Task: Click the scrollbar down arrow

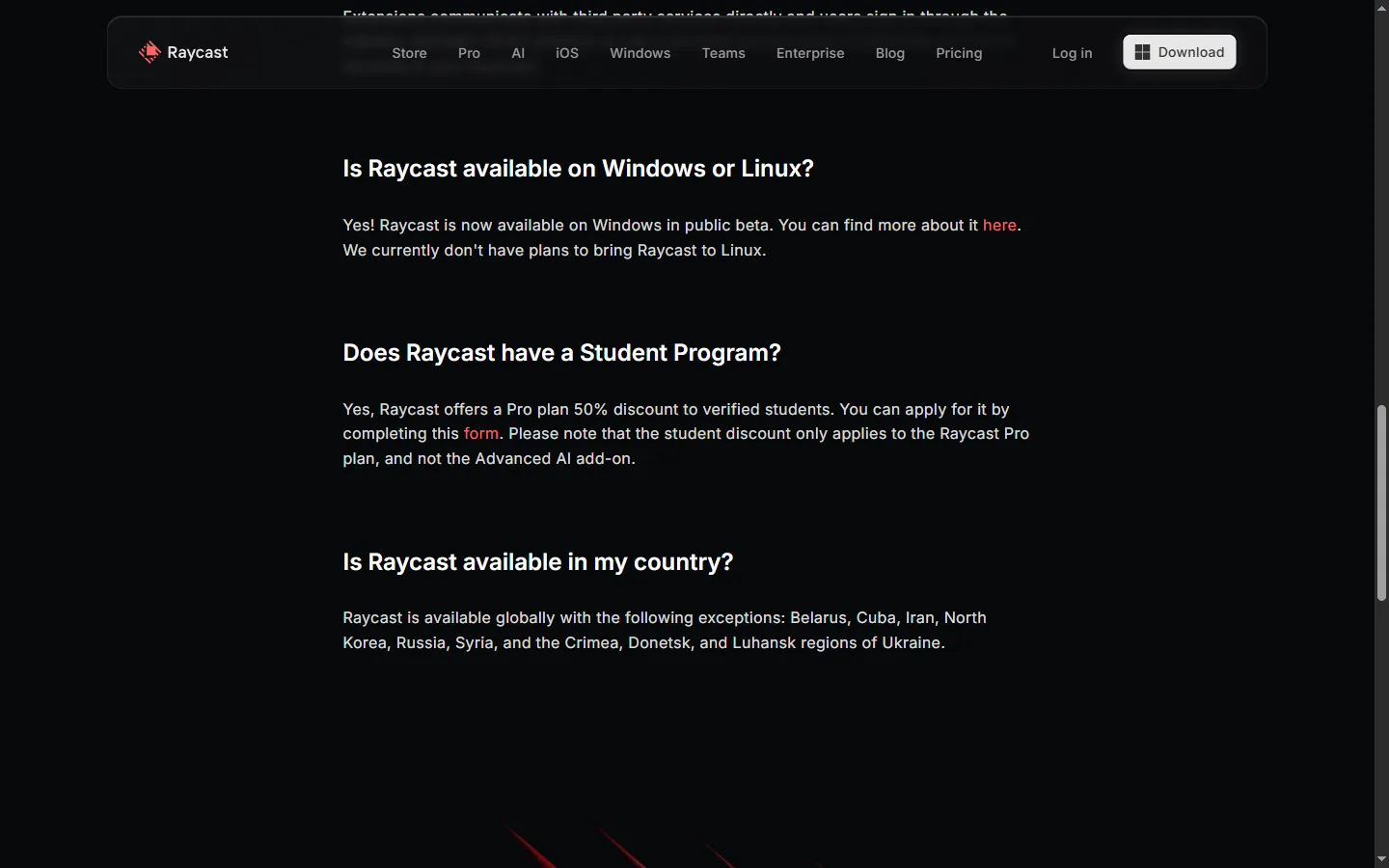Action: 1381,858
